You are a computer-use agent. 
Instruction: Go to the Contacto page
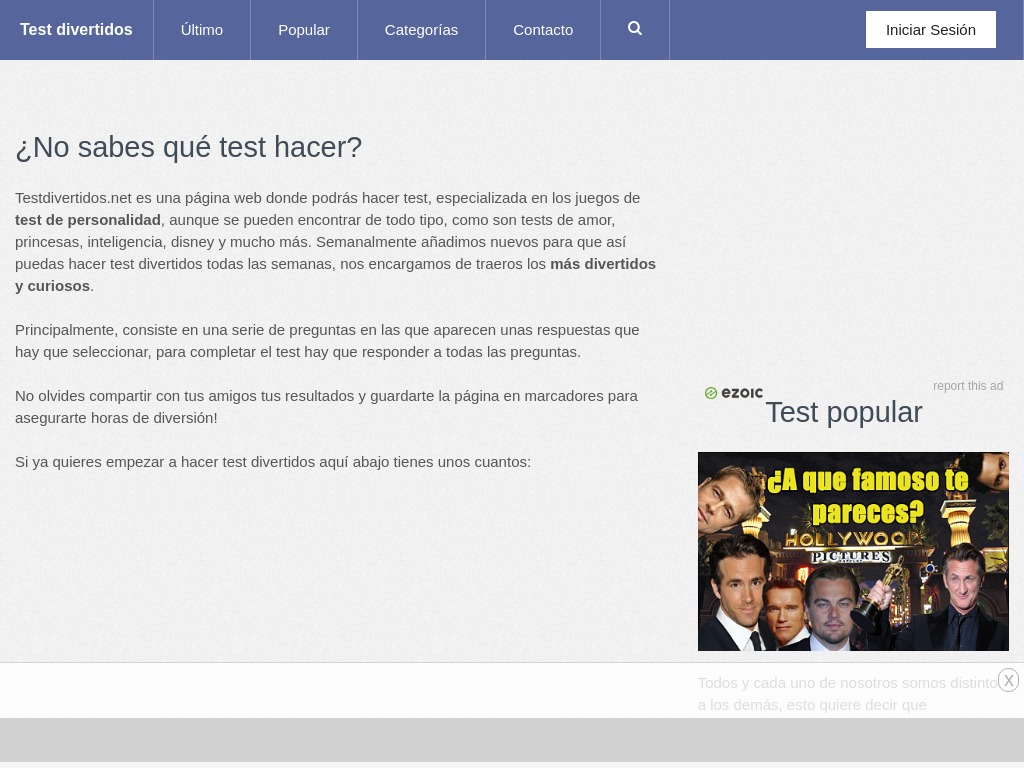543,29
